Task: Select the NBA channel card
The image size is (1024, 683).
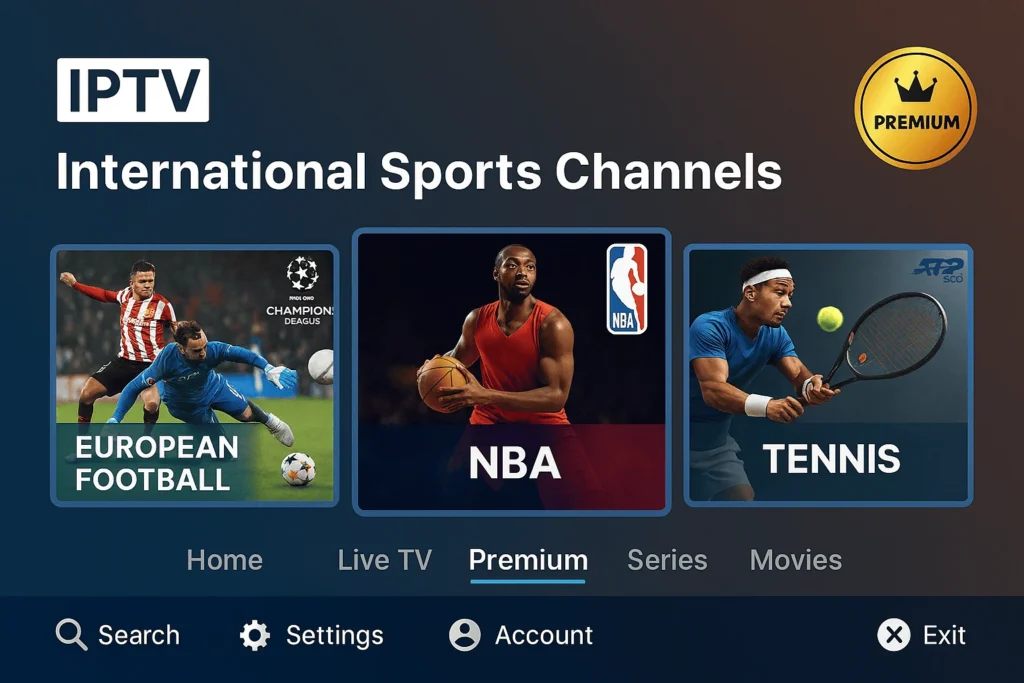Action: pos(512,372)
